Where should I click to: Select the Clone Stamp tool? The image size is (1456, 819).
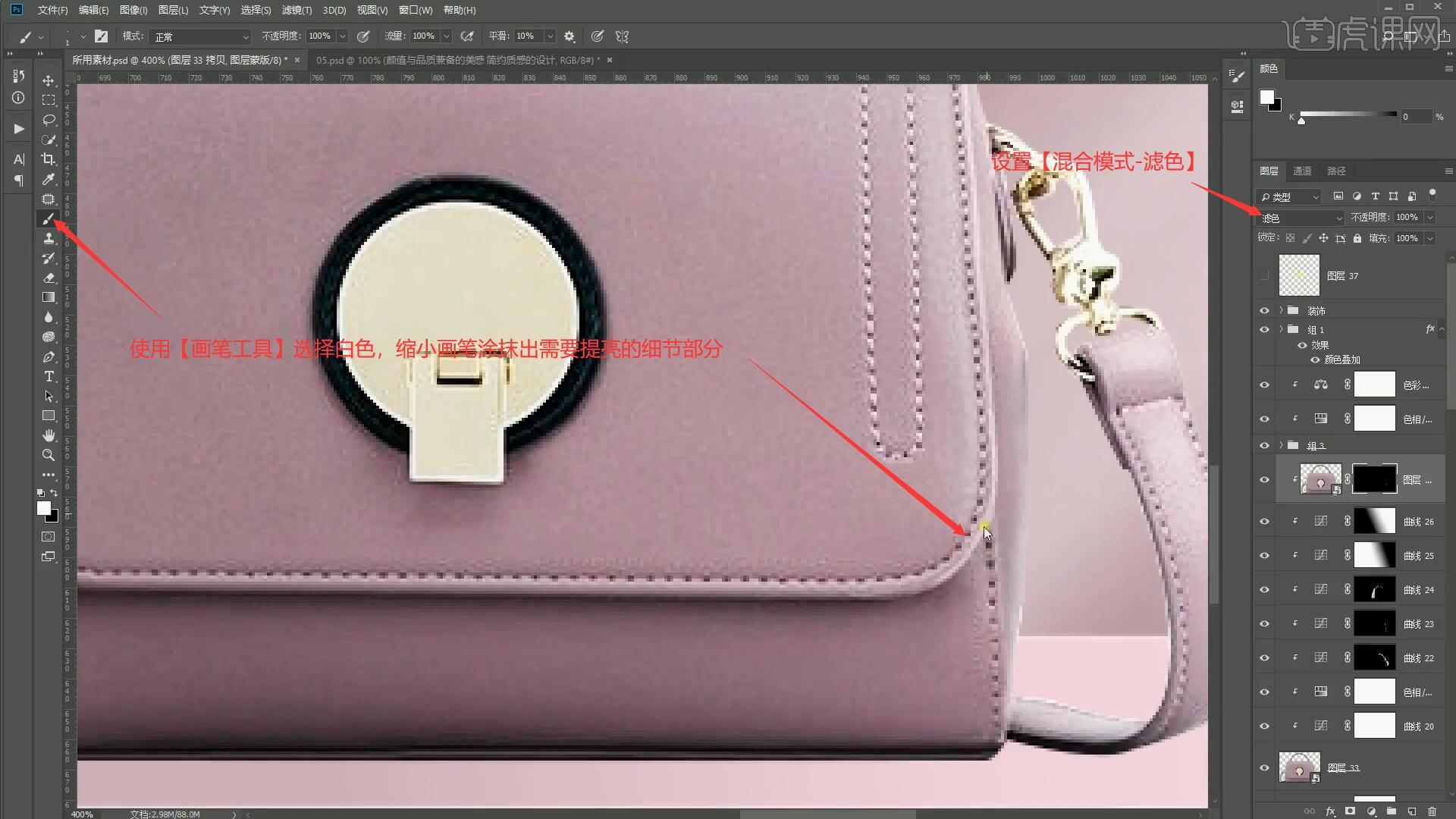(49, 238)
